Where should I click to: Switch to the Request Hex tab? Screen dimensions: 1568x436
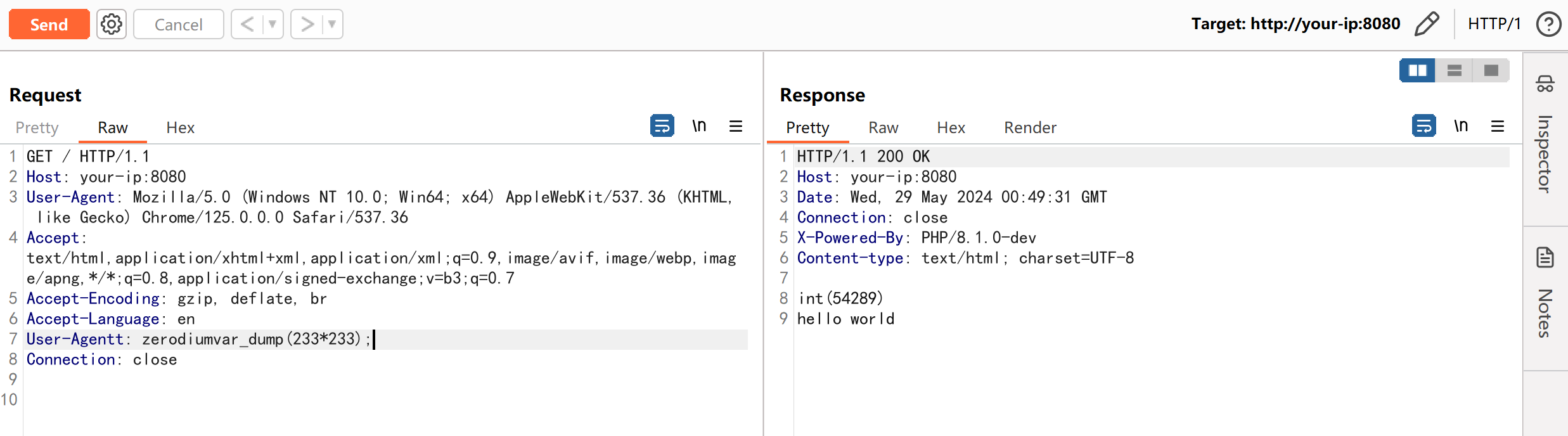[x=180, y=128]
